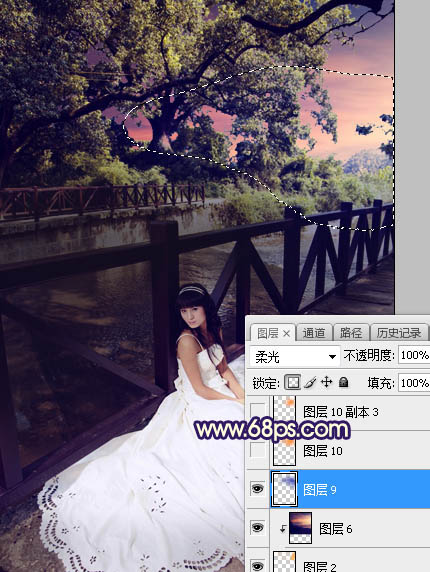The width and height of the screenshot is (430, 572).
Task: Close the 图层 tab with its x icon
Action: [287, 333]
